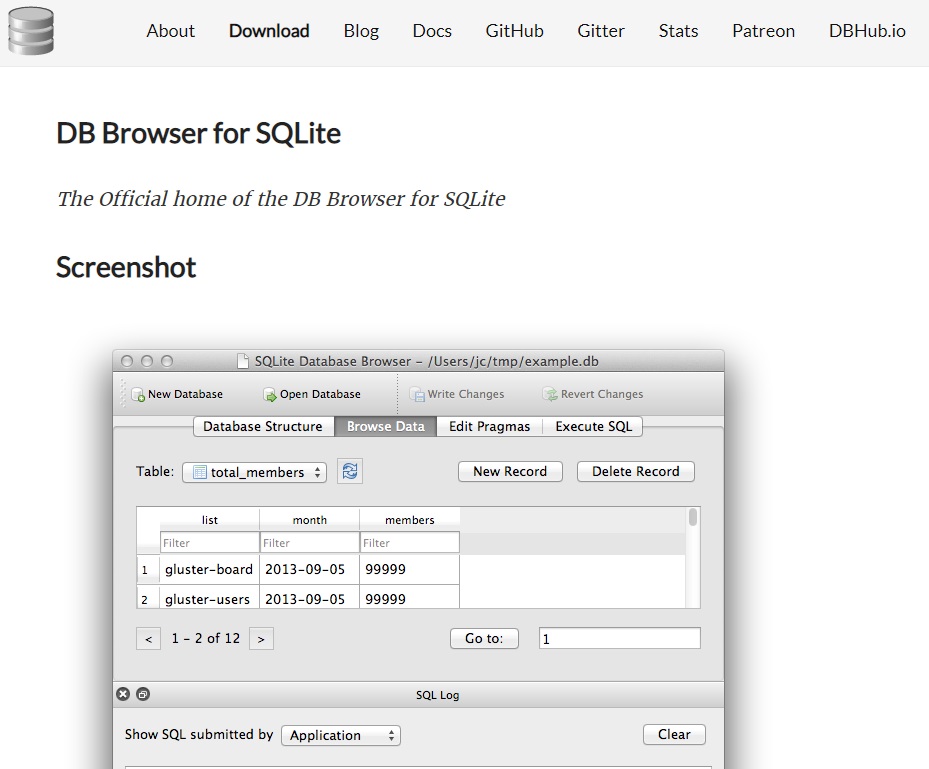Select the gluster-users cell
Image resolution: width=929 pixels, height=769 pixels.
[209, 597]
